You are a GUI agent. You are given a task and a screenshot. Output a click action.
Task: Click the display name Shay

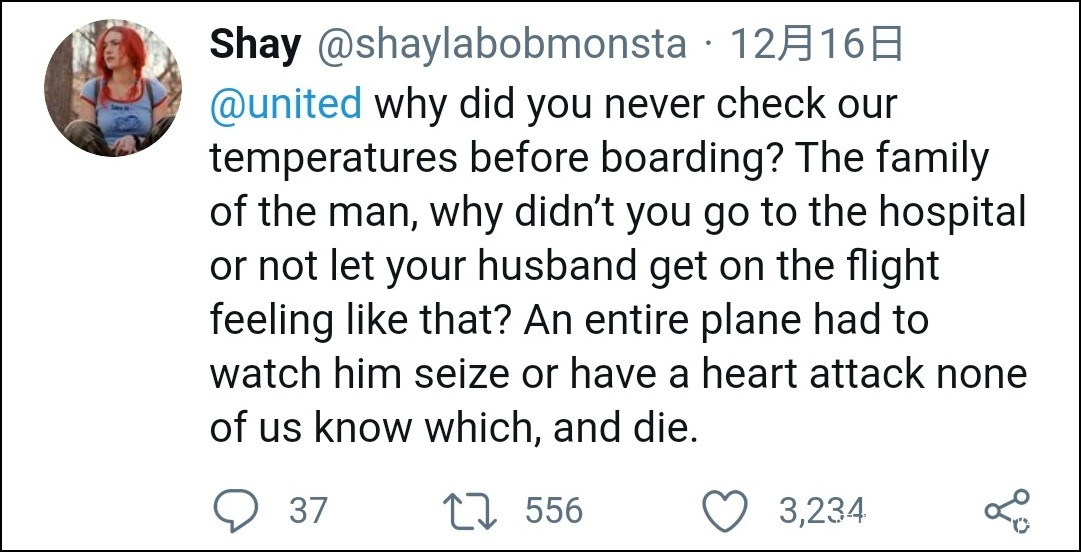click(x=255, y=45)
